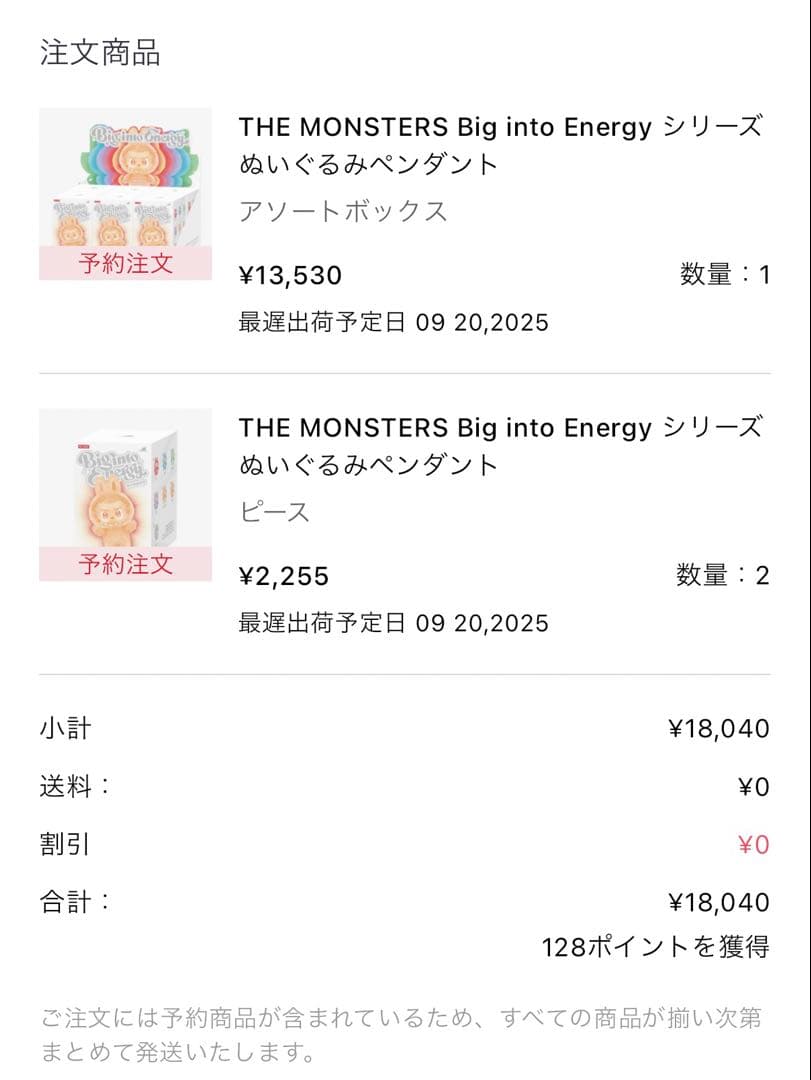Click the 注文商品 section heading
Image resolution: width=811 pixels, height=1080 pixels.
(100, 53)
